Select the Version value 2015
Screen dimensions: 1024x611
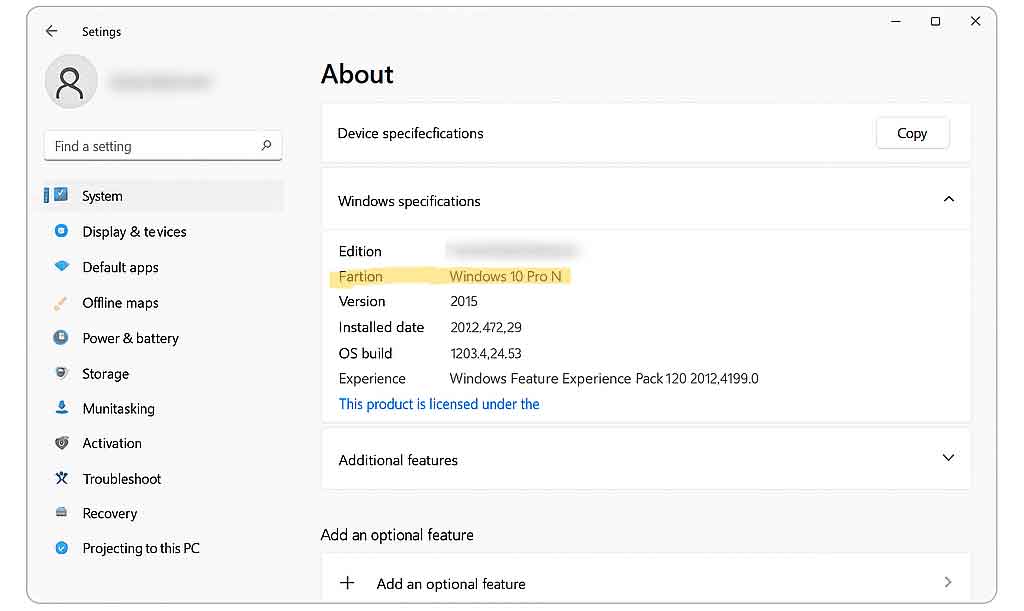point(464,301)
